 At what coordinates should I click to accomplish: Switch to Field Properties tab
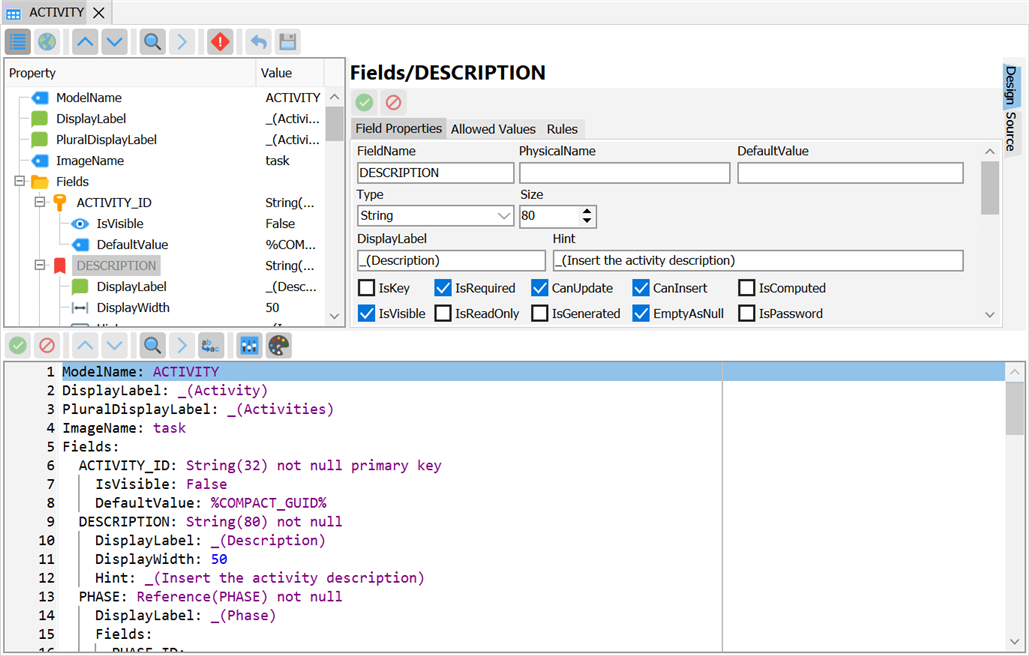(x=398, y=129)
